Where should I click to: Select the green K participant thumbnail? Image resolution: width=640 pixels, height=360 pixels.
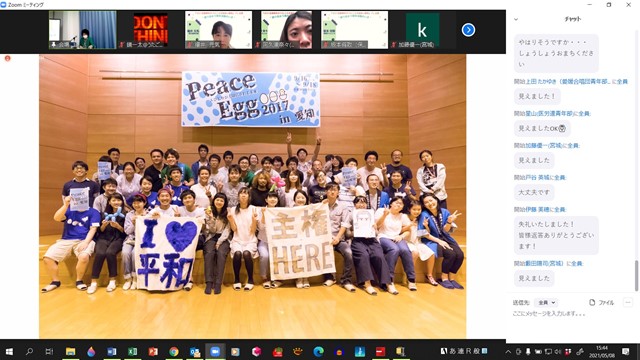pos(422,30)
